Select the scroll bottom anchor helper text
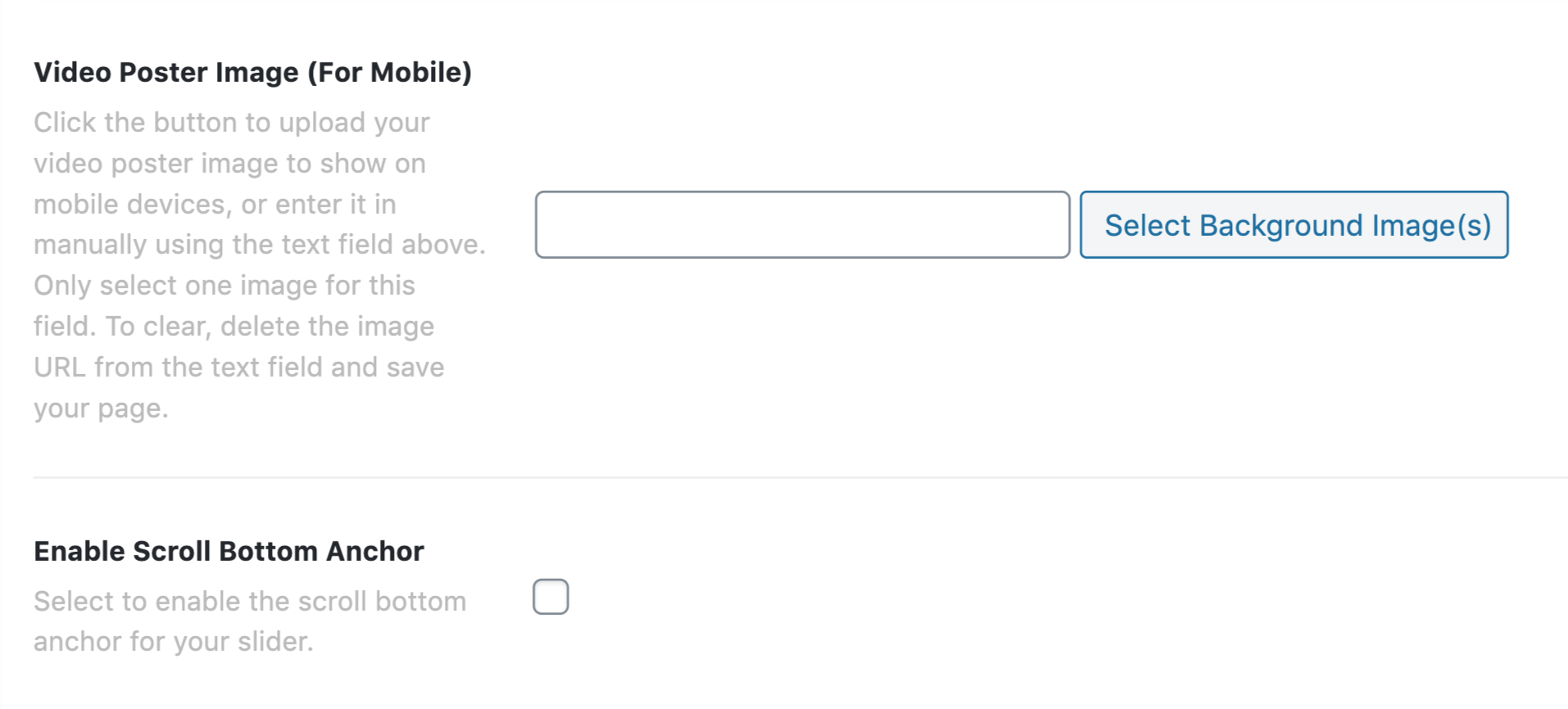Image resolution: width=1568 pixels, height=709 pixels. (x=249, y=620)
